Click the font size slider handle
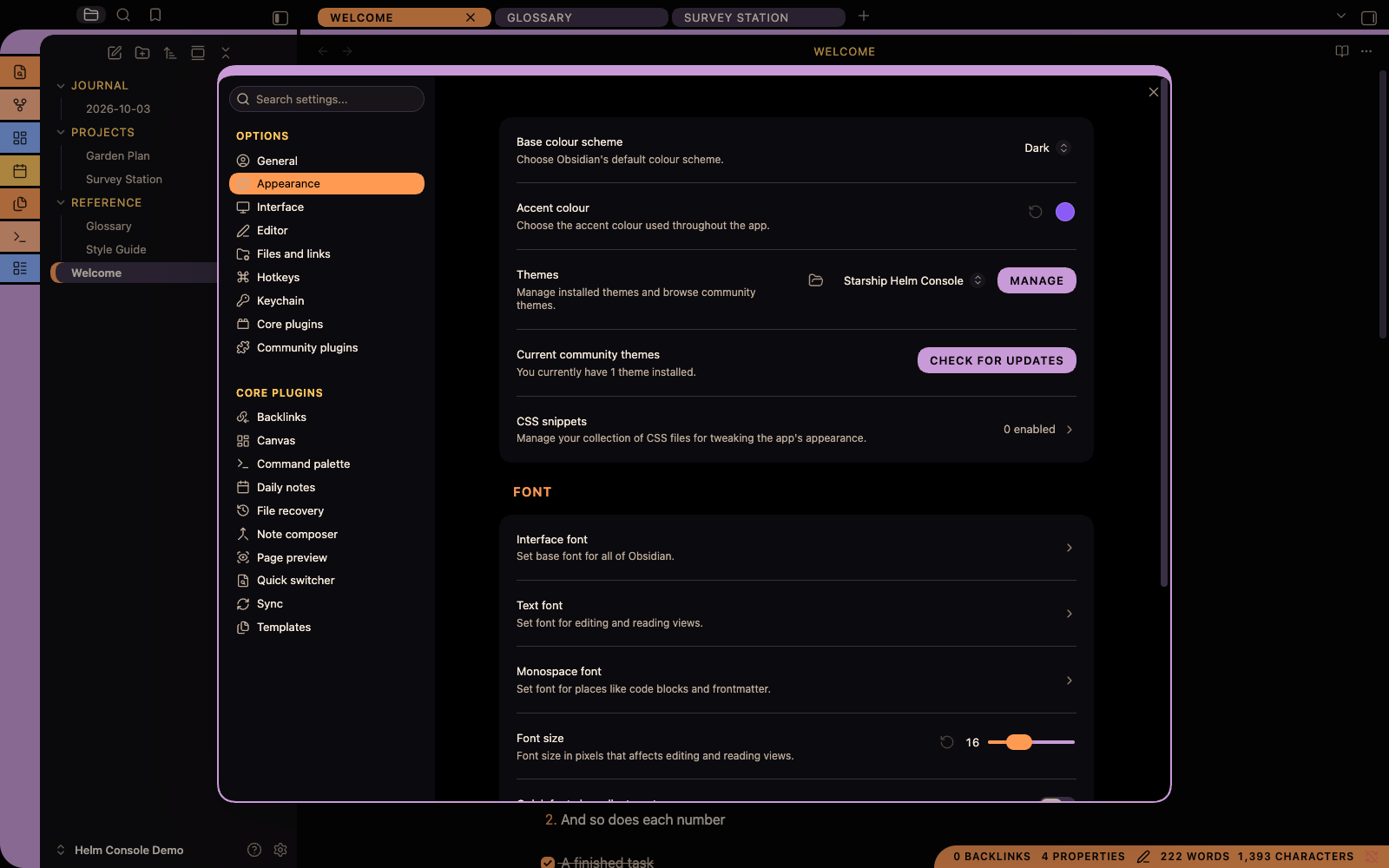 [x=1019, y=742]
